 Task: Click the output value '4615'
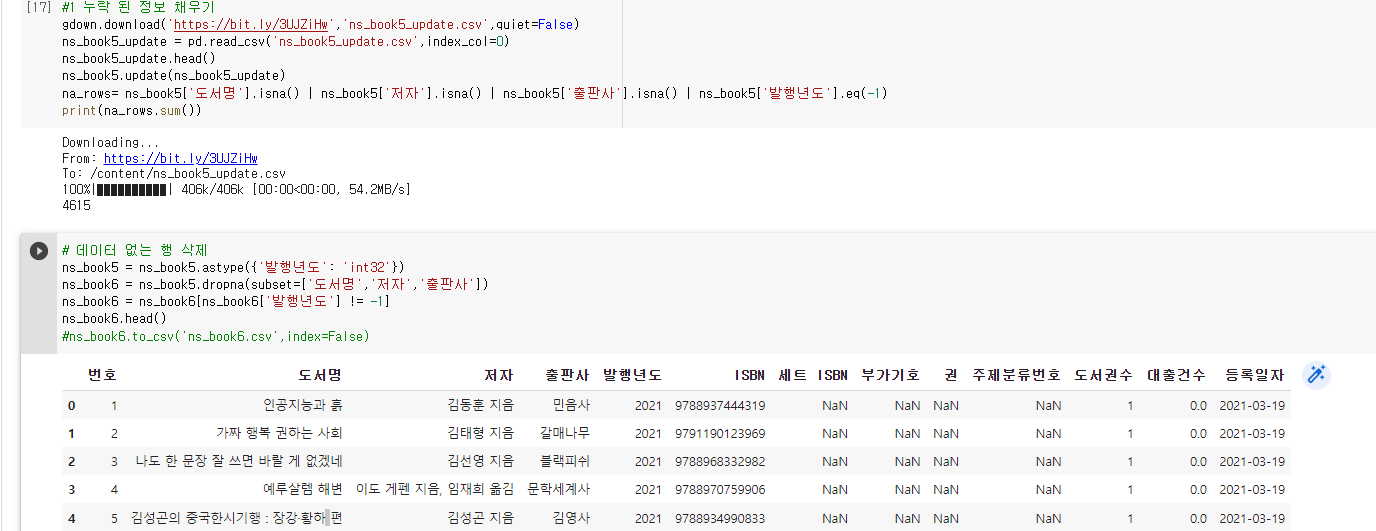76,205
